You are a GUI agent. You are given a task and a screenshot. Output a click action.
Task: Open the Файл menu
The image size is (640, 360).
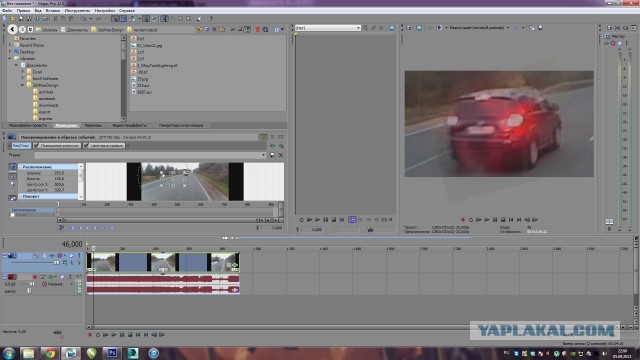(7, 11)
